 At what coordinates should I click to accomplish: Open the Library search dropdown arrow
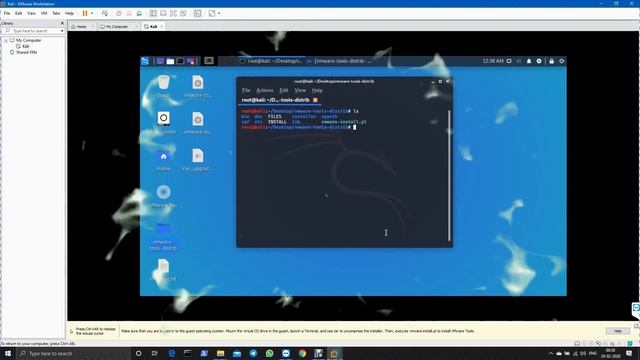62,31
